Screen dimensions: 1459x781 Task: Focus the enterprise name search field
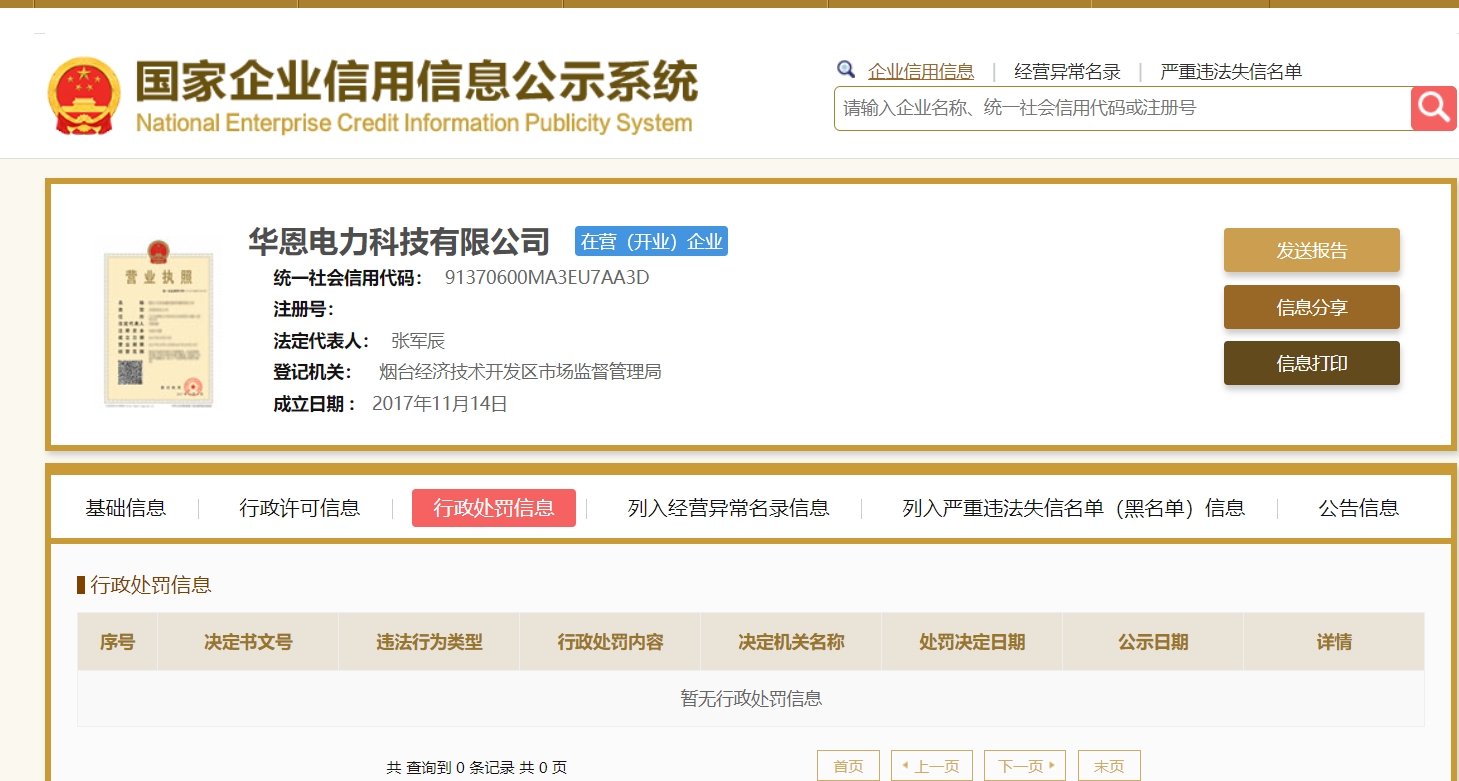[x=1122, y=108]
